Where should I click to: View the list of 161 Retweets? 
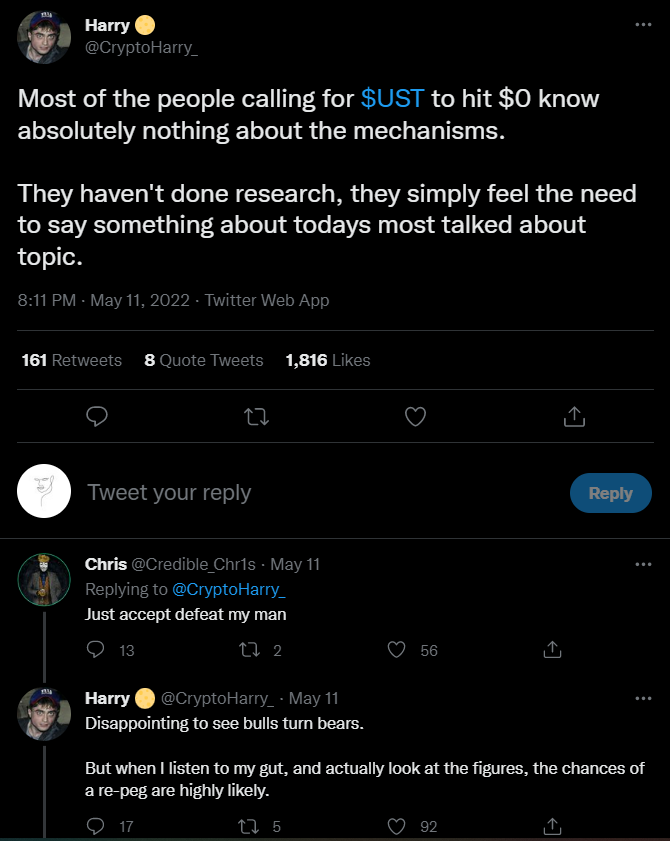71,360
